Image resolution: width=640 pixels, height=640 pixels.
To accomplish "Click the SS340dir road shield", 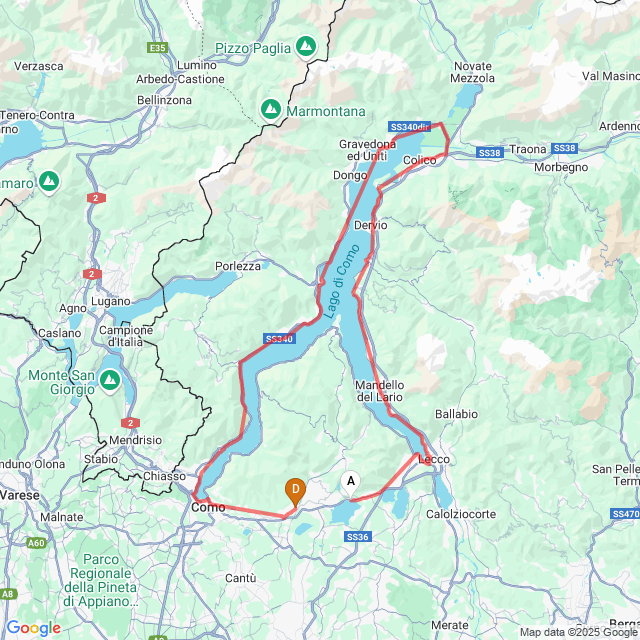I will (409, 127).
